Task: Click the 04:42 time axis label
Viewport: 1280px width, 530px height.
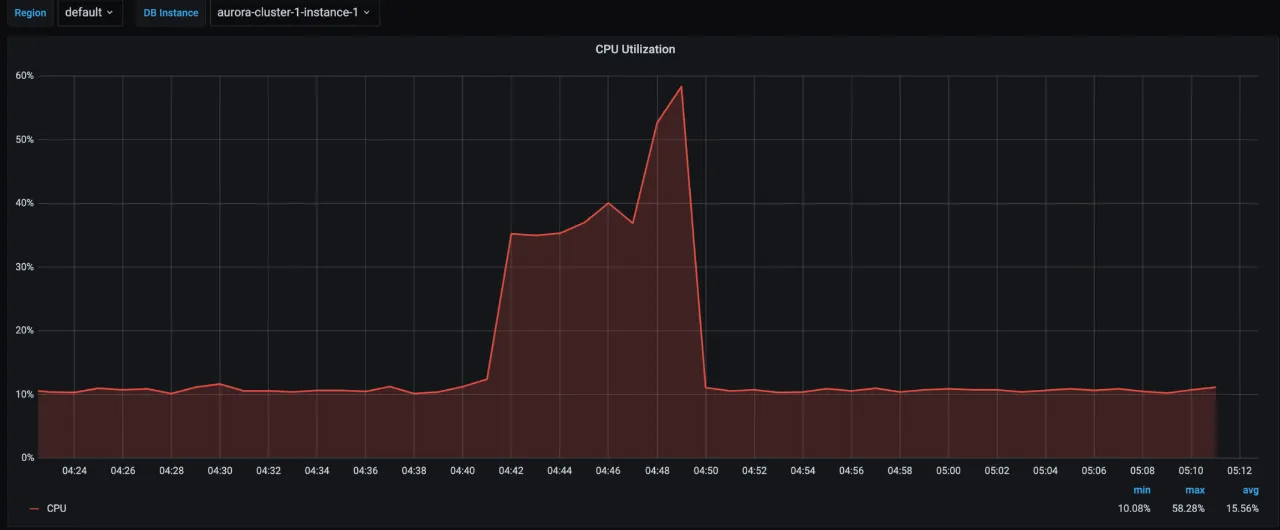Action: click(511, 471)
